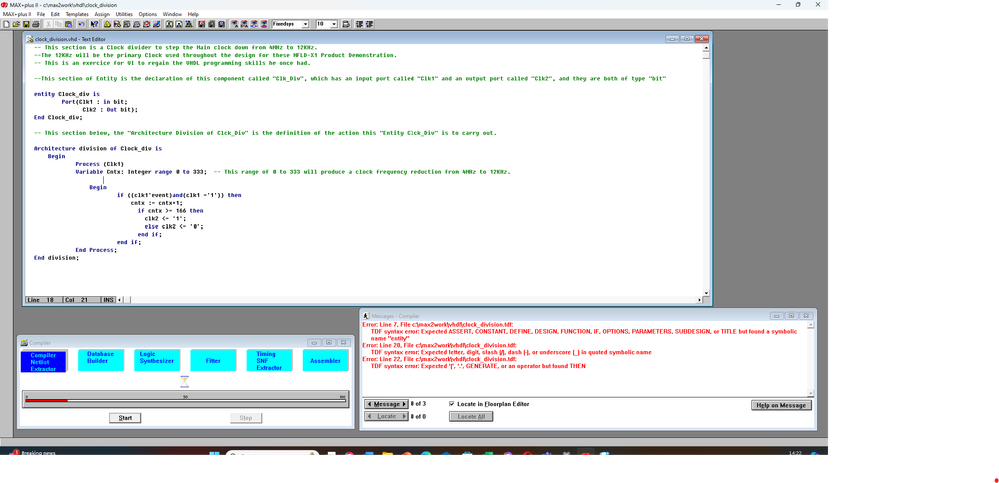The width and height of the screenshot is (999, 483).
Task: Select the Logic Synthesizer module box
Action: 155,358
